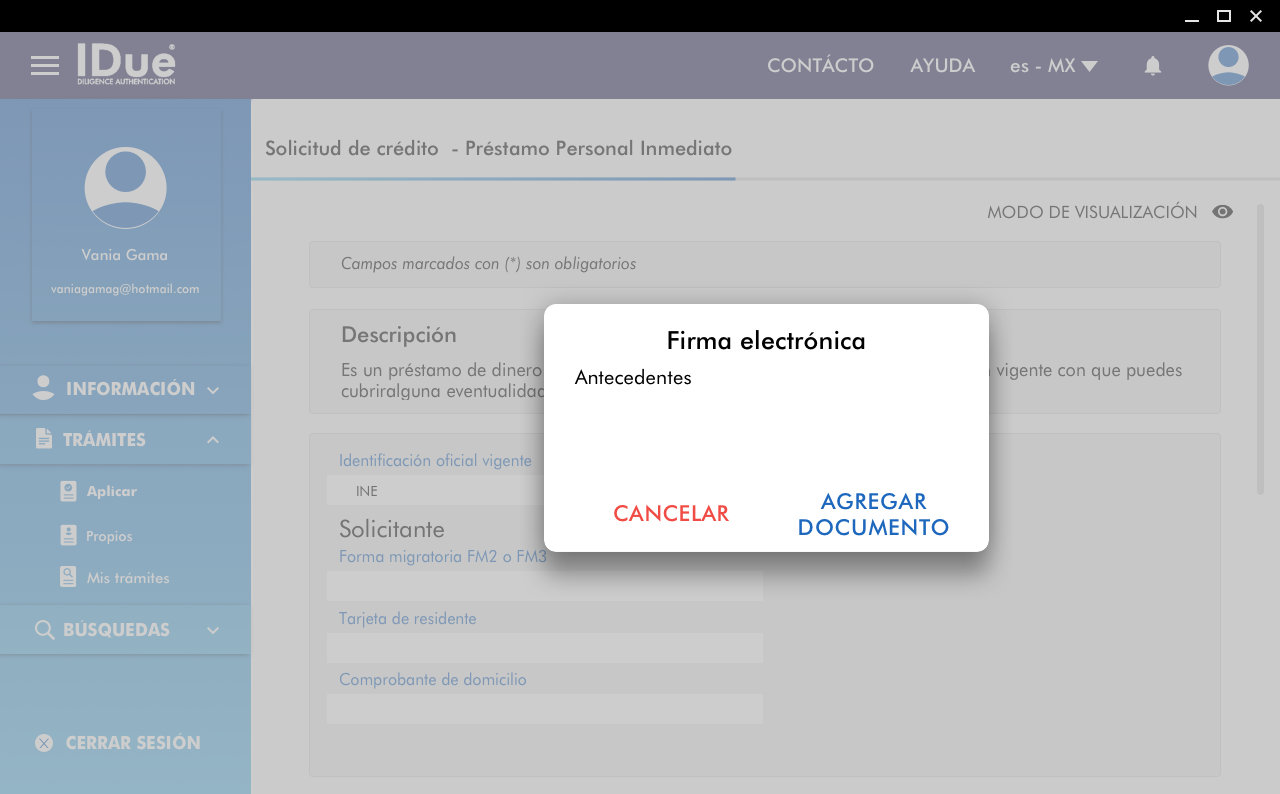Click the Mis trámites sidebar icon
This screenshot has width=1280, height=794.
68,578
